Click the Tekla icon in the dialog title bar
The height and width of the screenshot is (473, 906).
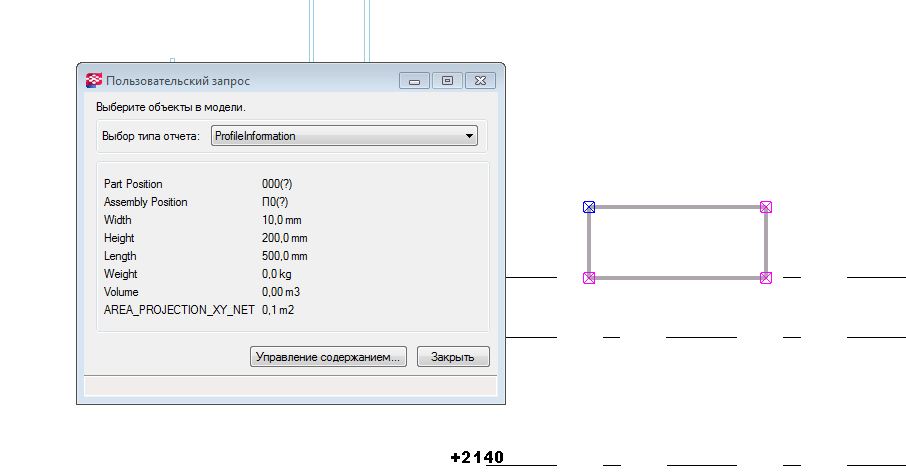point(94,81)
